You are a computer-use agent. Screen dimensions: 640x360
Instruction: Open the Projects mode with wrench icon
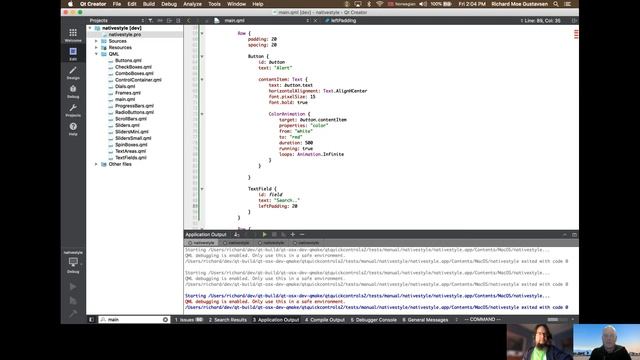click(73, 110)
